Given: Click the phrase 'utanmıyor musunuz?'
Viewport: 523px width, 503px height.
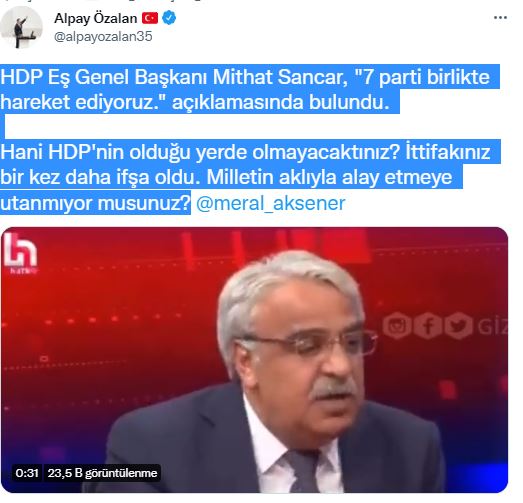Looking at the screenshot, I should [95, 203].
